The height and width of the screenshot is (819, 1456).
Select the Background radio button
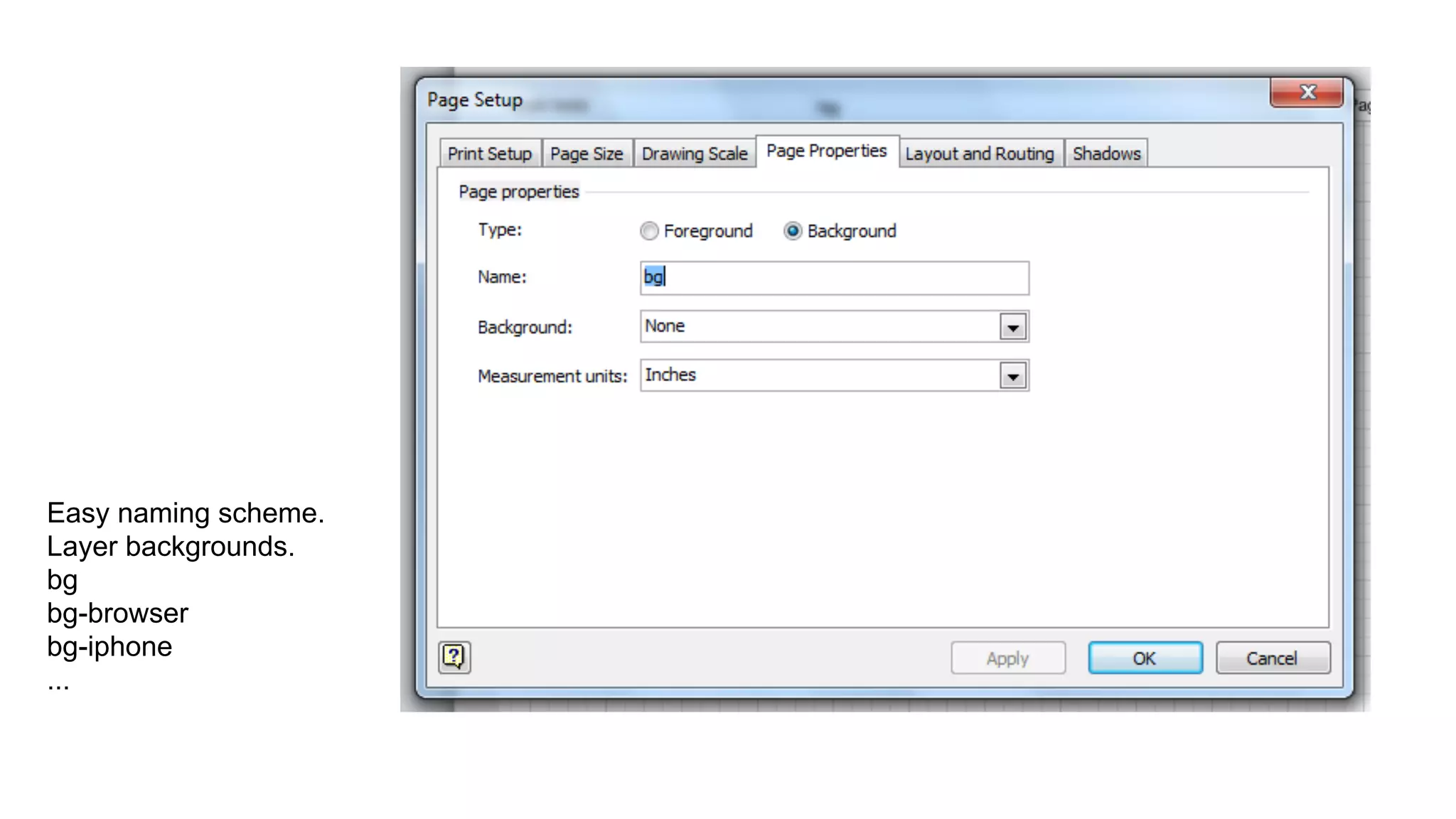[793, 231]
